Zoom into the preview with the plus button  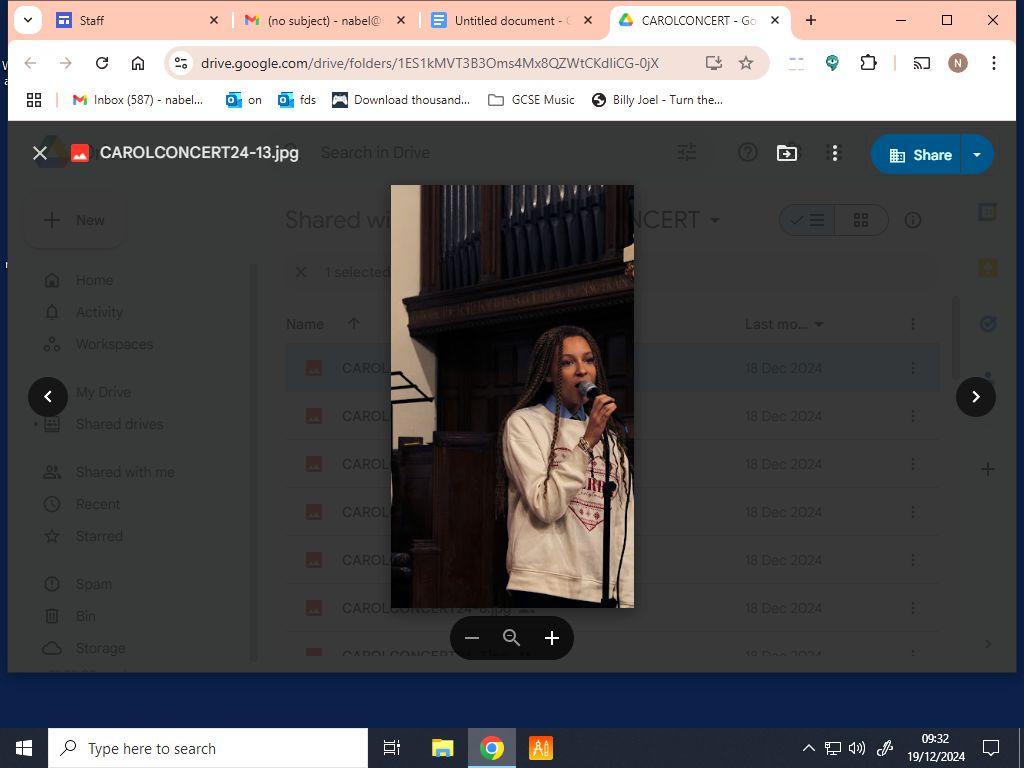coord(552,638)
